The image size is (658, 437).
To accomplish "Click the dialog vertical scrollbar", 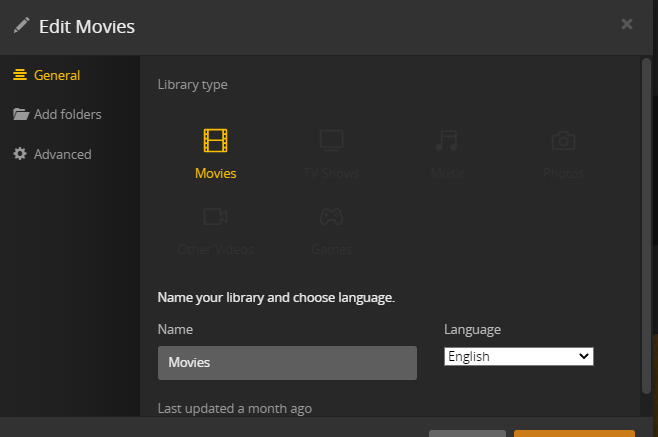I will 646,226.
